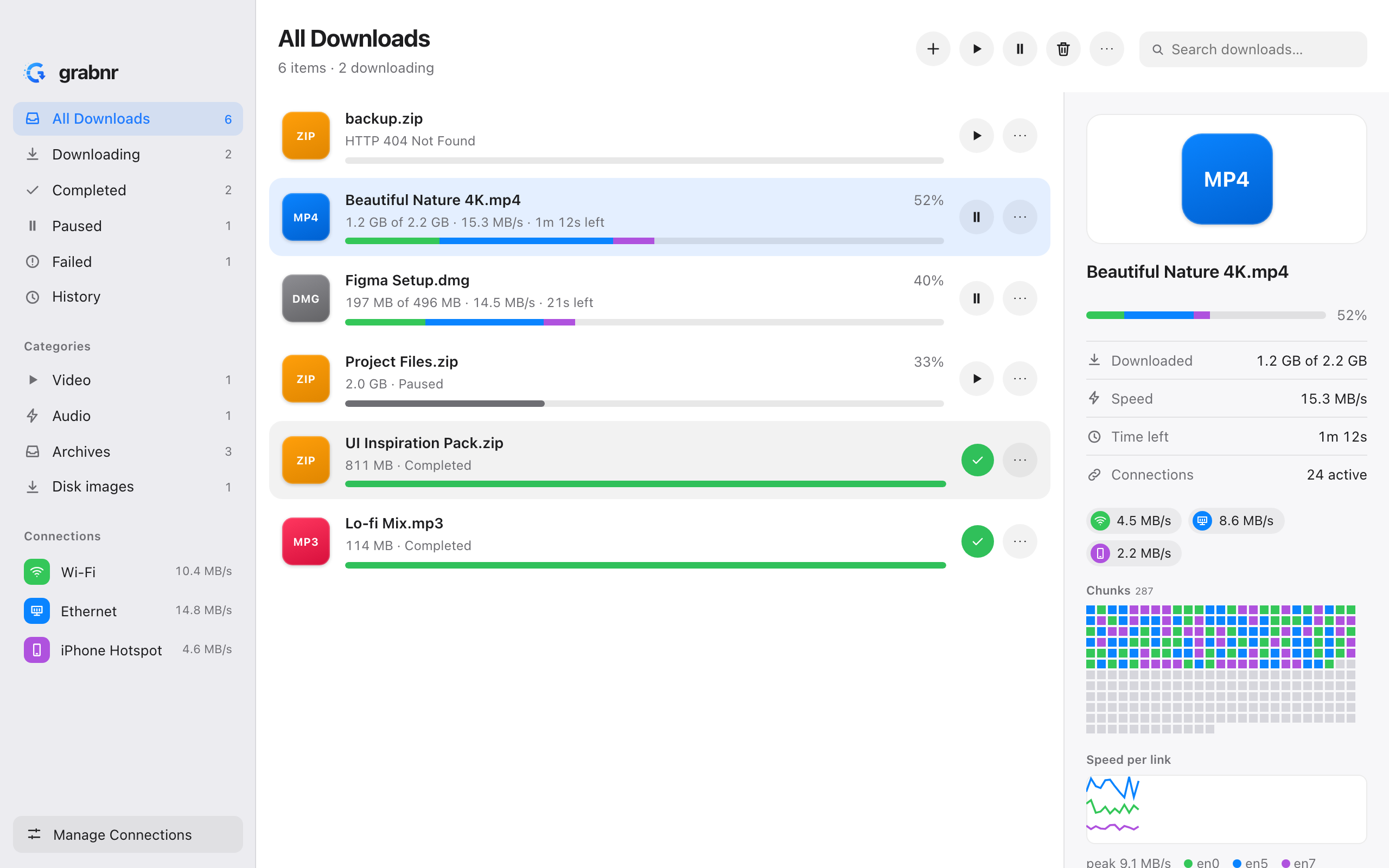Click the add new download plus icon

[x=933, y=49]
